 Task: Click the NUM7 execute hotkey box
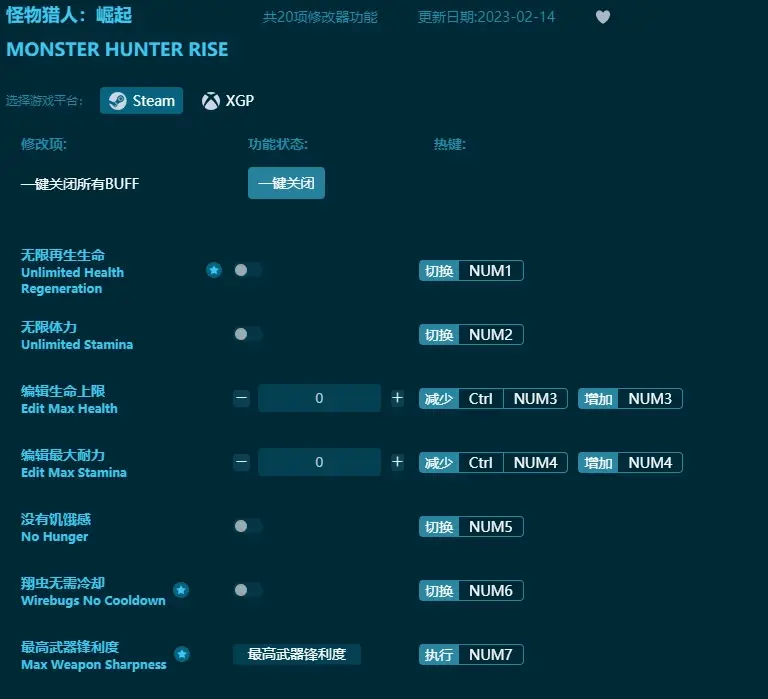coord(471,654)
